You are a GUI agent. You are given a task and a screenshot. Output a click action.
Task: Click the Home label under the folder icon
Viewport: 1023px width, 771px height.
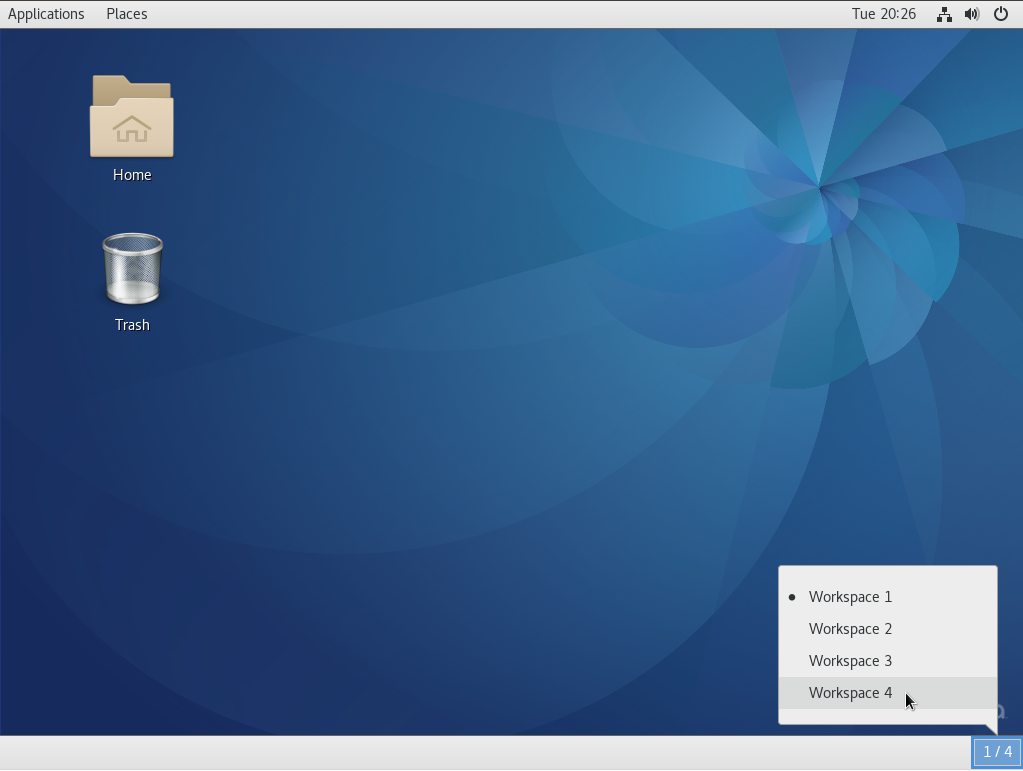[131, 174]
